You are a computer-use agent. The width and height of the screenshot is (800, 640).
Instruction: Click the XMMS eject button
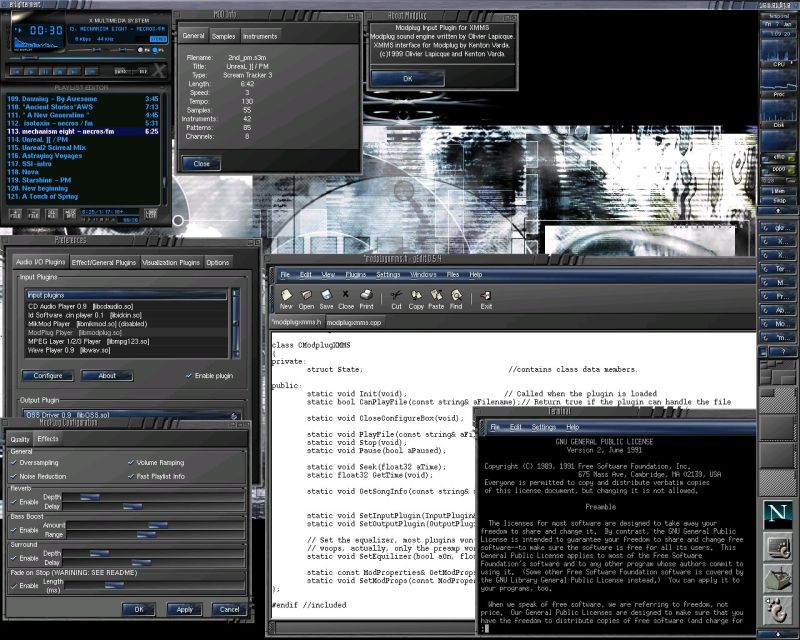[x=92, y=71]
